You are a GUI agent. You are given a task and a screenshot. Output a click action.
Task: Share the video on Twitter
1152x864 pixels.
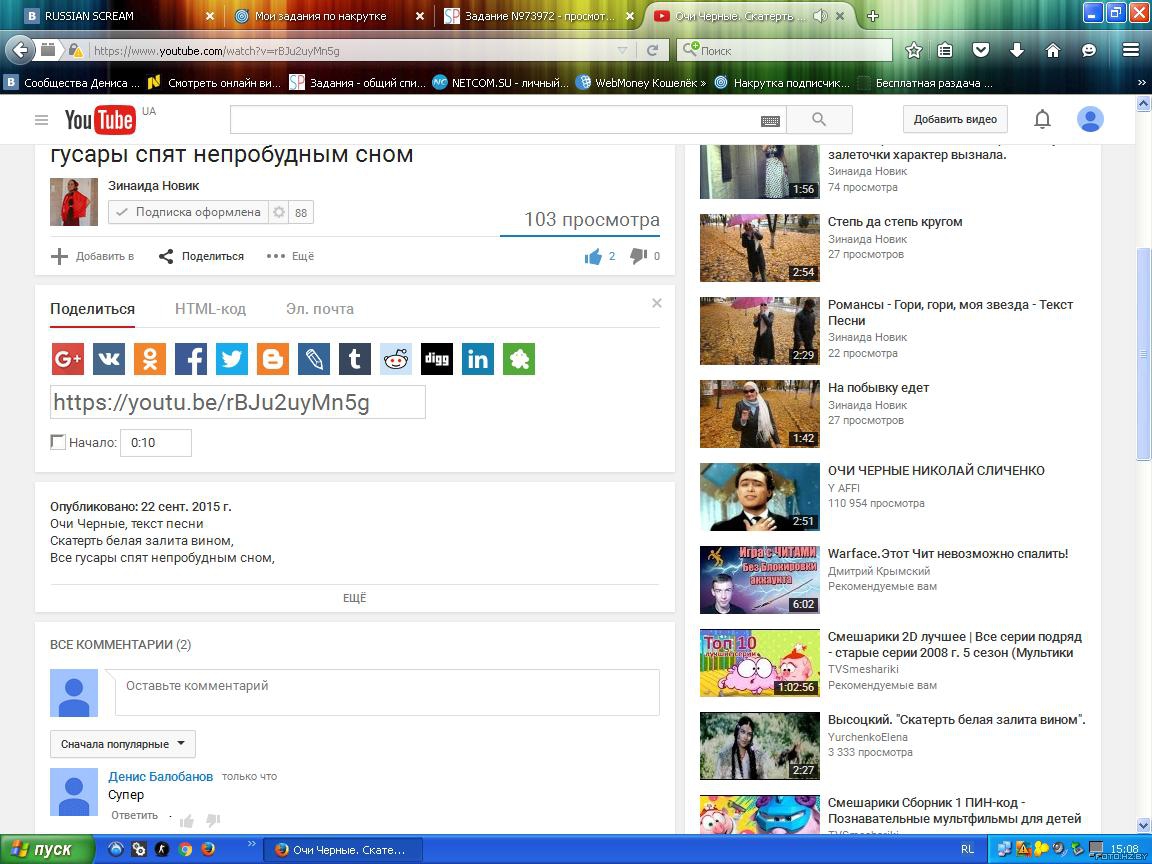231,359
